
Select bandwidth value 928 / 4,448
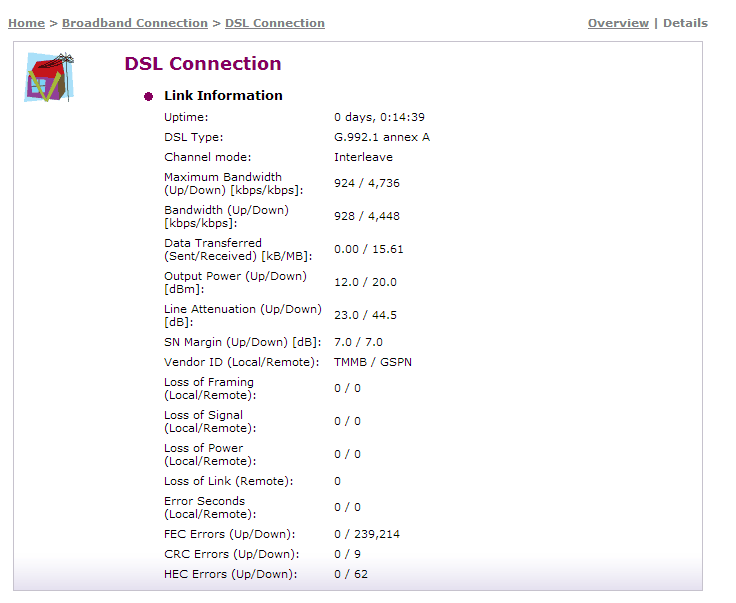[x=367, y=216]
